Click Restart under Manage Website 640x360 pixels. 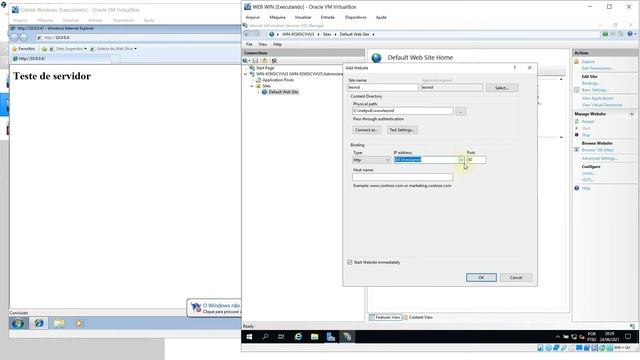[x=588, y=122]
